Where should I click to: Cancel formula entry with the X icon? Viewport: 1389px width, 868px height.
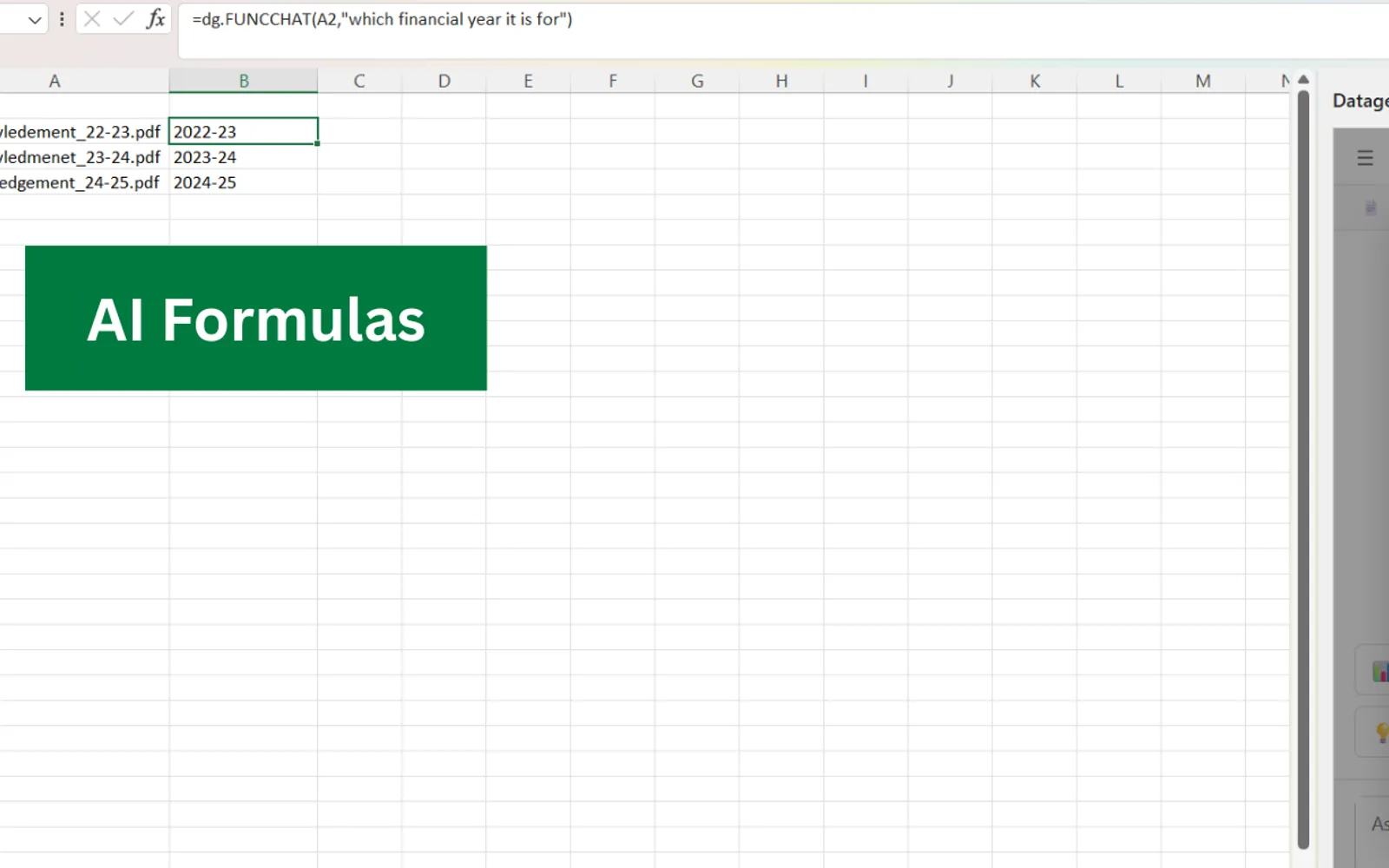point(92,19)
